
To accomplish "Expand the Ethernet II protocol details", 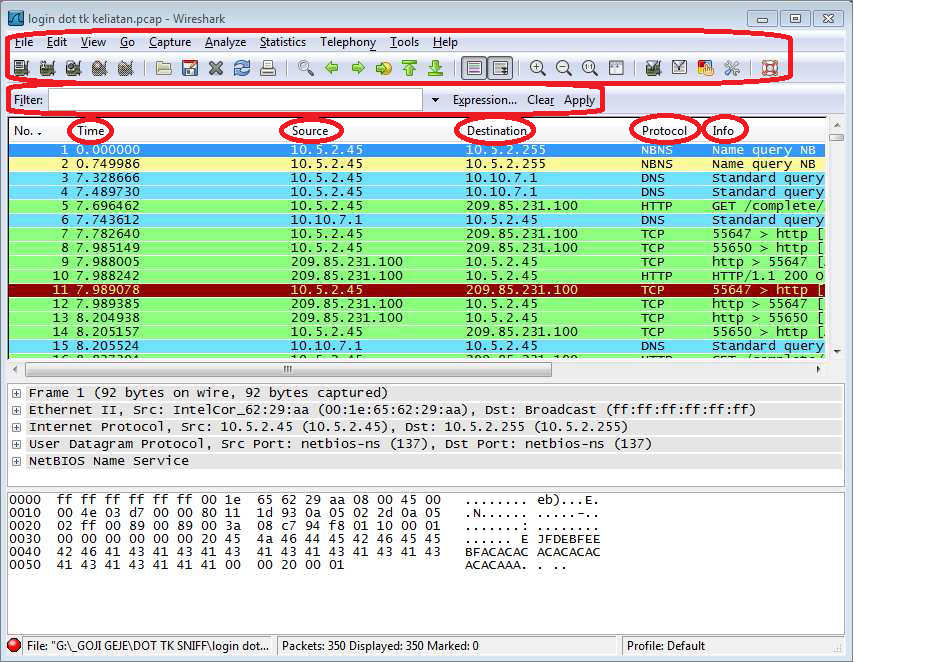I will click(x=16, y=410).
